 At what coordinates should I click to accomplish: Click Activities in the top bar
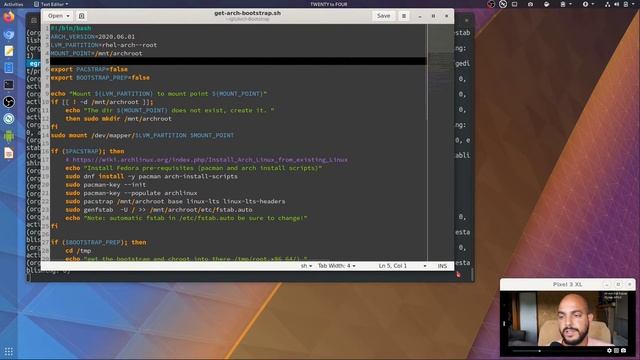point(13,4)
